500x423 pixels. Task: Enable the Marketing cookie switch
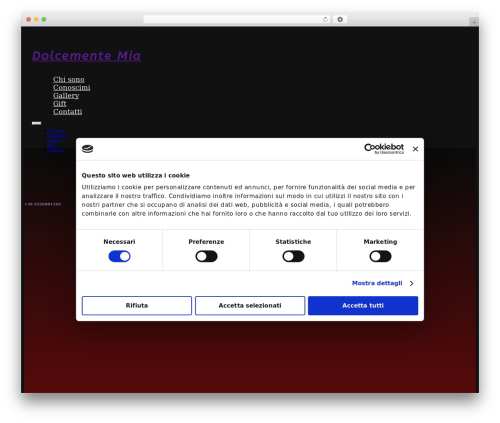(x=380, y=256)
